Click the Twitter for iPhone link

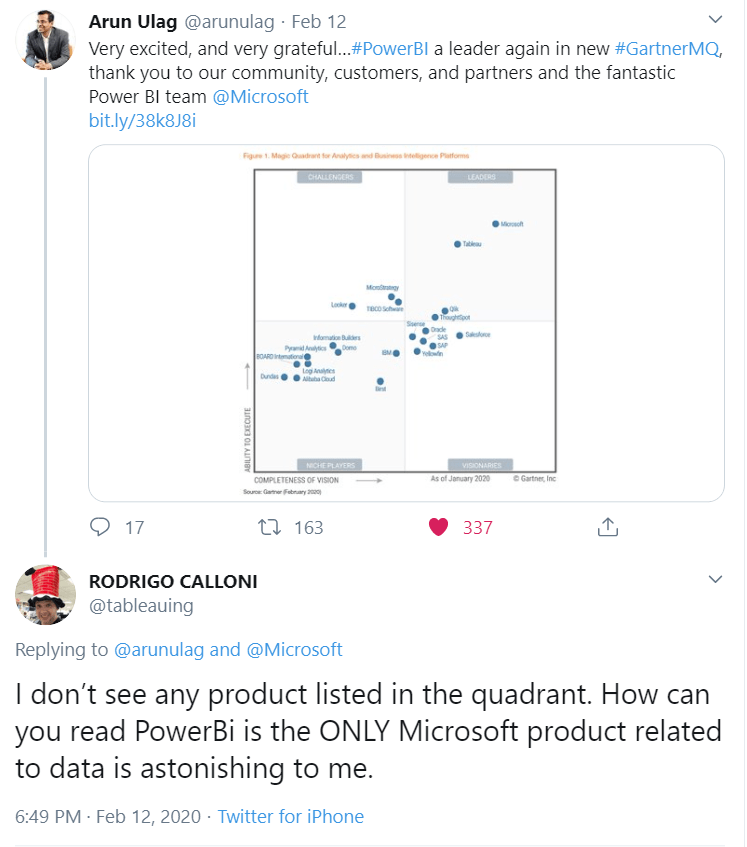point(291,816)
